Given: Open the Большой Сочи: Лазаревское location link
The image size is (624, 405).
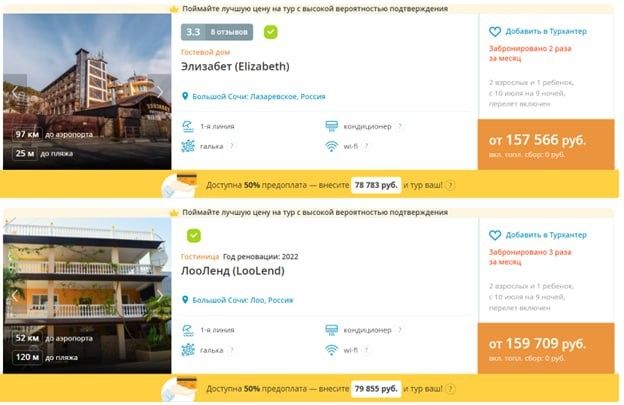Looking at the screenshot, I should point(259,96).
